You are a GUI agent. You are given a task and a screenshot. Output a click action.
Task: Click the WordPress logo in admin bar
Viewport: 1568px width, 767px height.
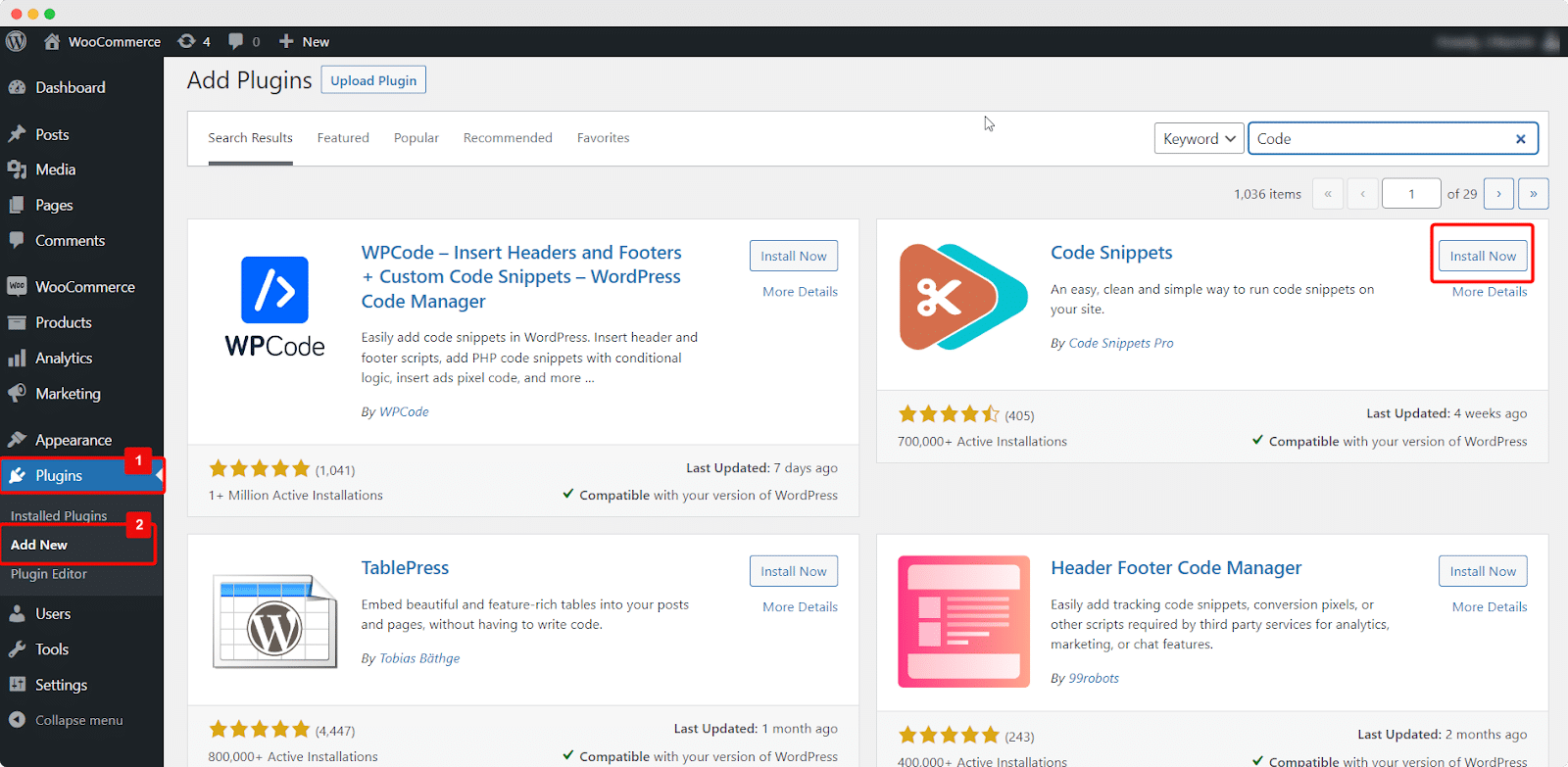[x=16, y=41]
